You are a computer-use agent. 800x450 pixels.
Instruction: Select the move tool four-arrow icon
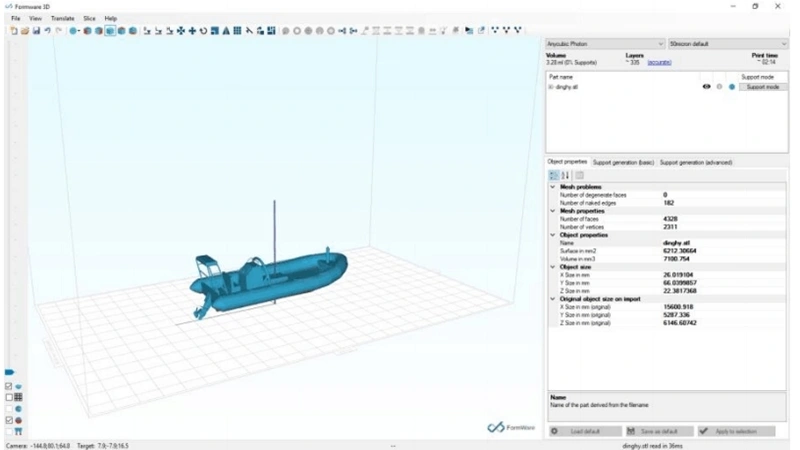click(181, 31)
